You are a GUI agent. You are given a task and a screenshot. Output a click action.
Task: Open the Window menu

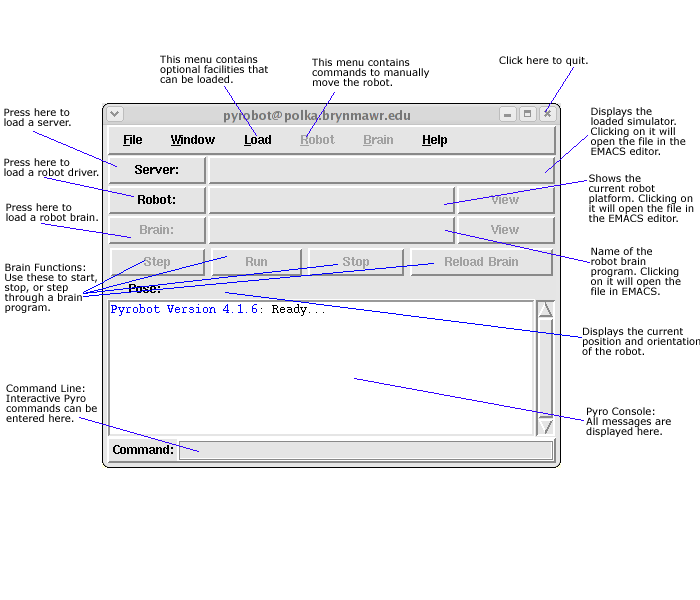click(x=192, y=140)
